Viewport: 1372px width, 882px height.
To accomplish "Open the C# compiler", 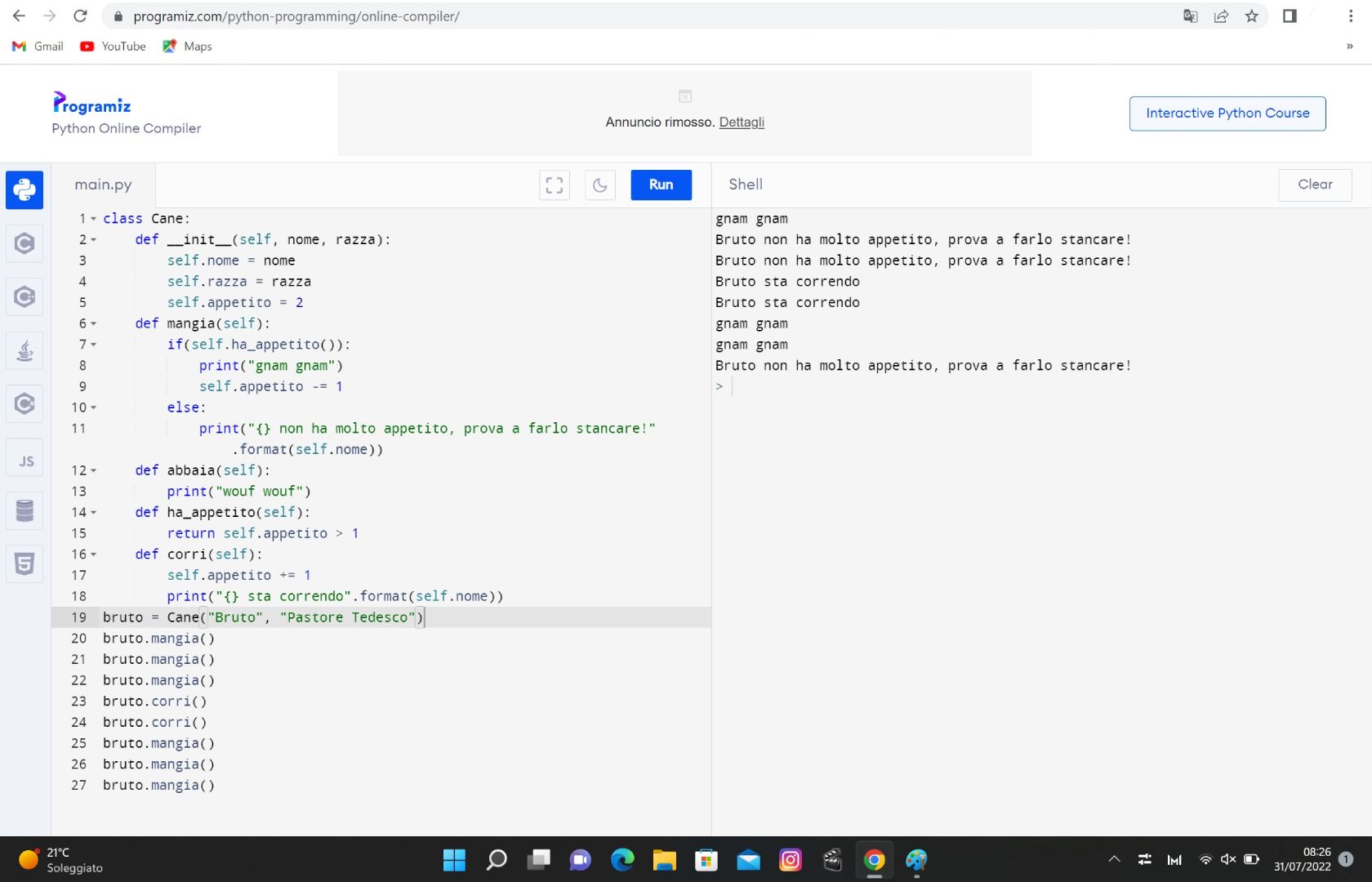I will pyautogui.click(x=24, y=403).
